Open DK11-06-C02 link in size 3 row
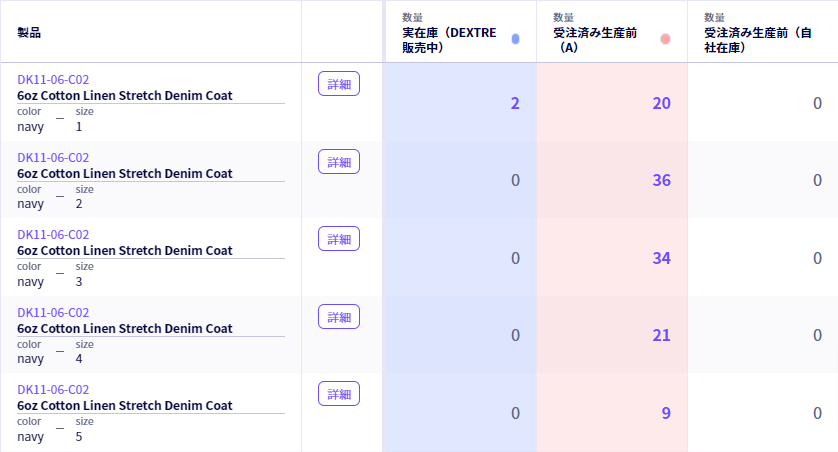 tap(53, 235)
